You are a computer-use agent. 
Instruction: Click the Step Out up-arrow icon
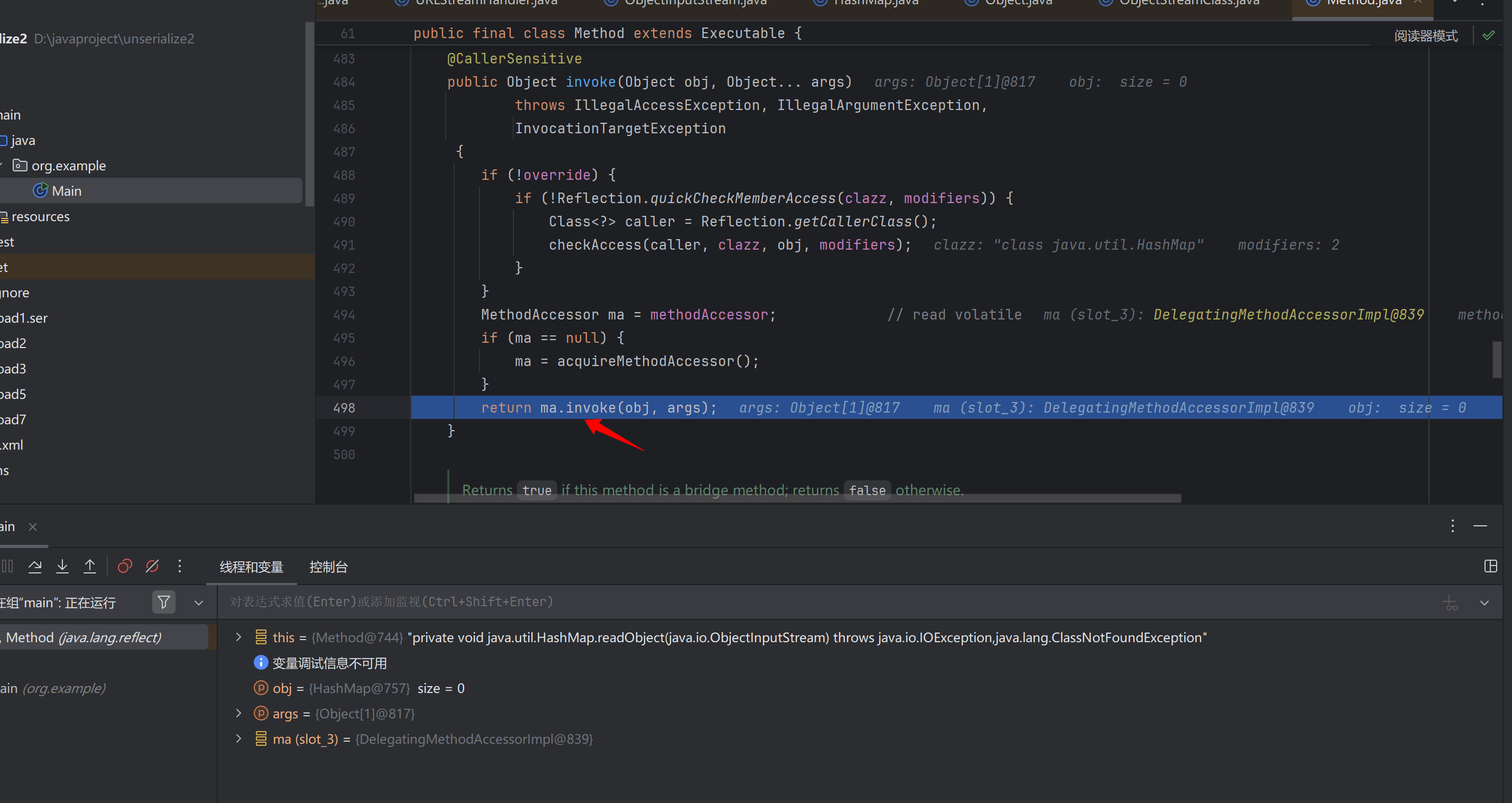(x=90, y=566)
